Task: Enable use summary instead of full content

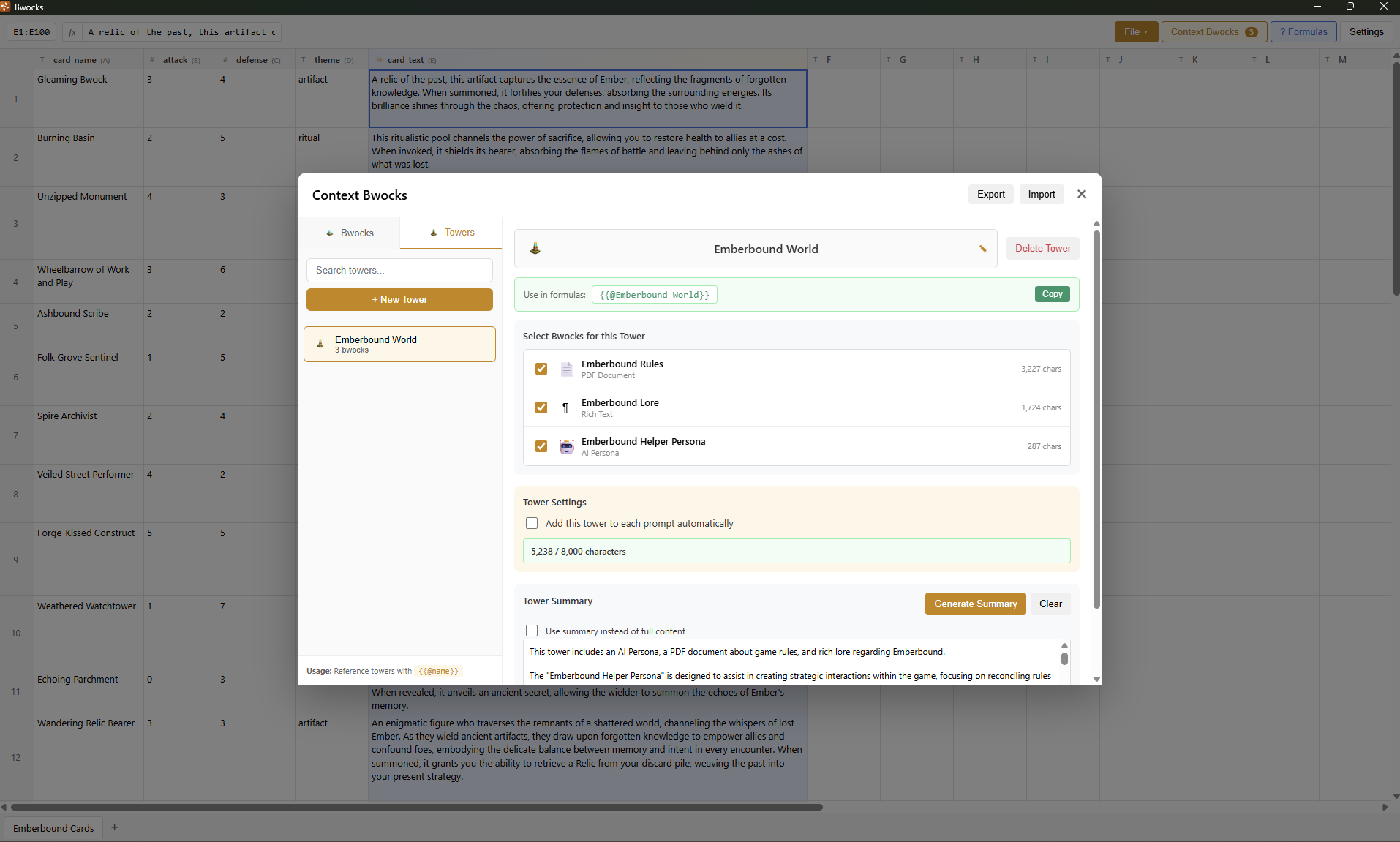Action: 532,631
